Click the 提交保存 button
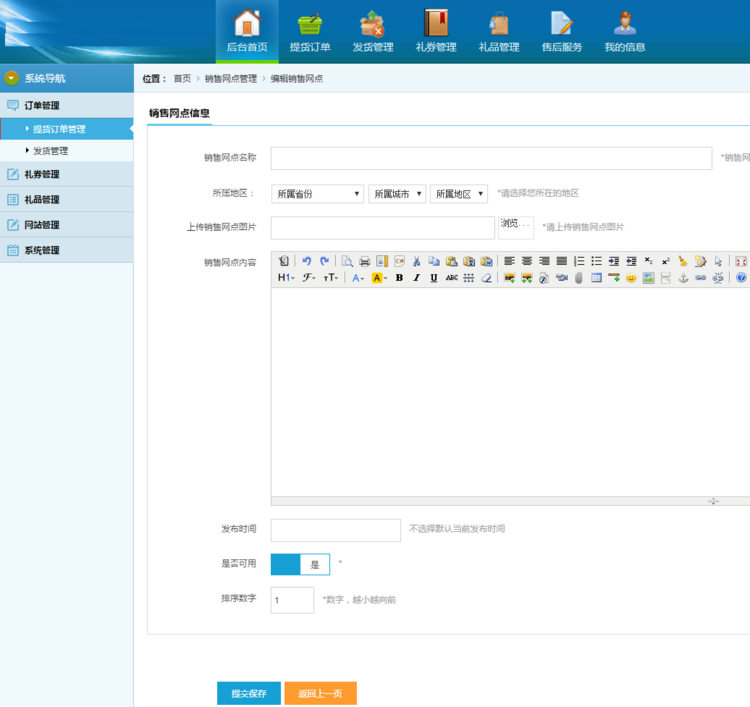Image resolution: width=750 pixels, height=707 pixels. [249, 693]
